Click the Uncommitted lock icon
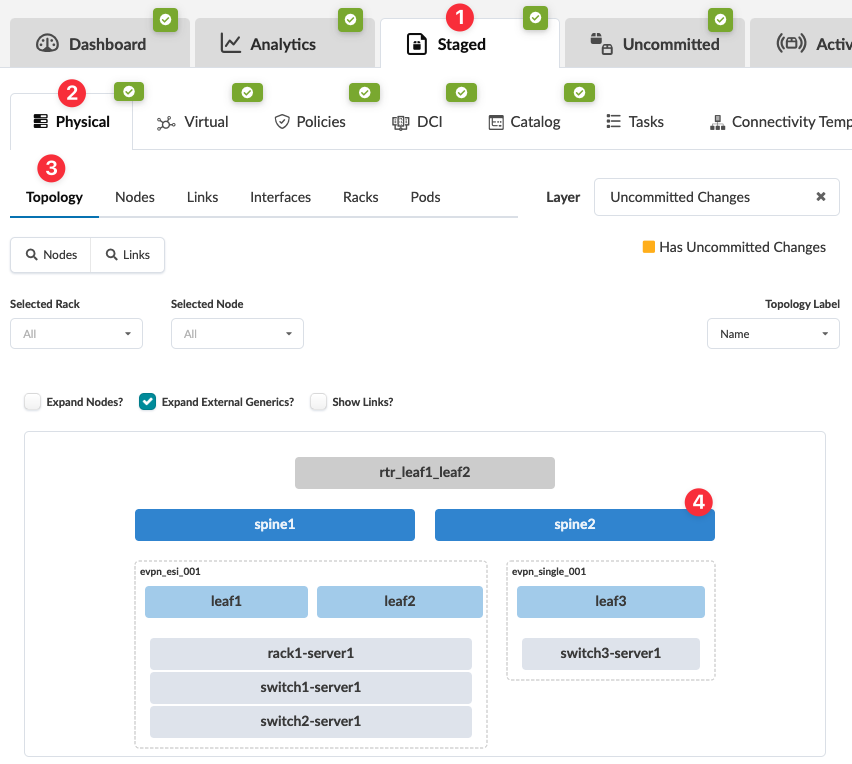 coord(602,43)
